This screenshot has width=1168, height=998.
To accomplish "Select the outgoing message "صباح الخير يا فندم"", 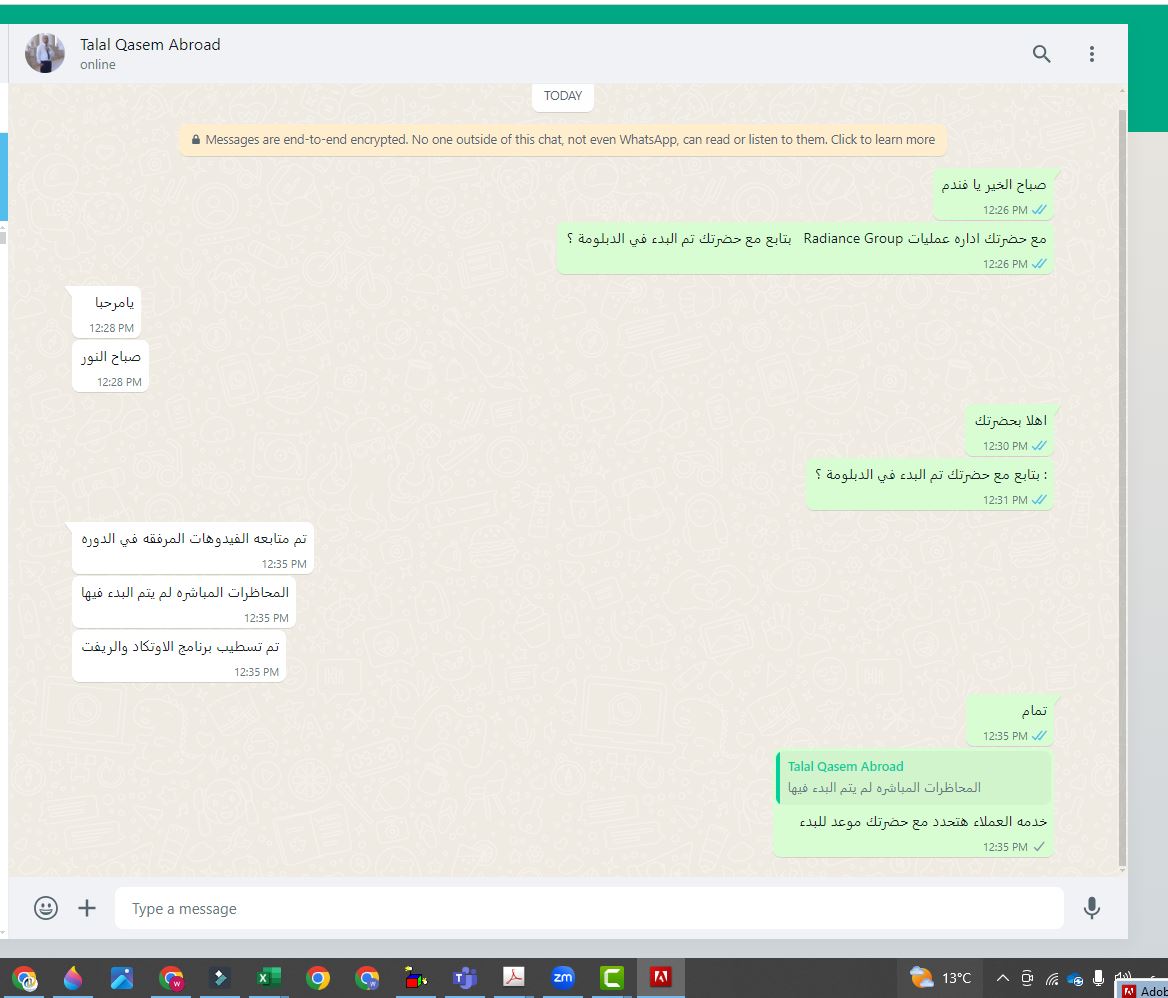I will click(x=993, y=194).
